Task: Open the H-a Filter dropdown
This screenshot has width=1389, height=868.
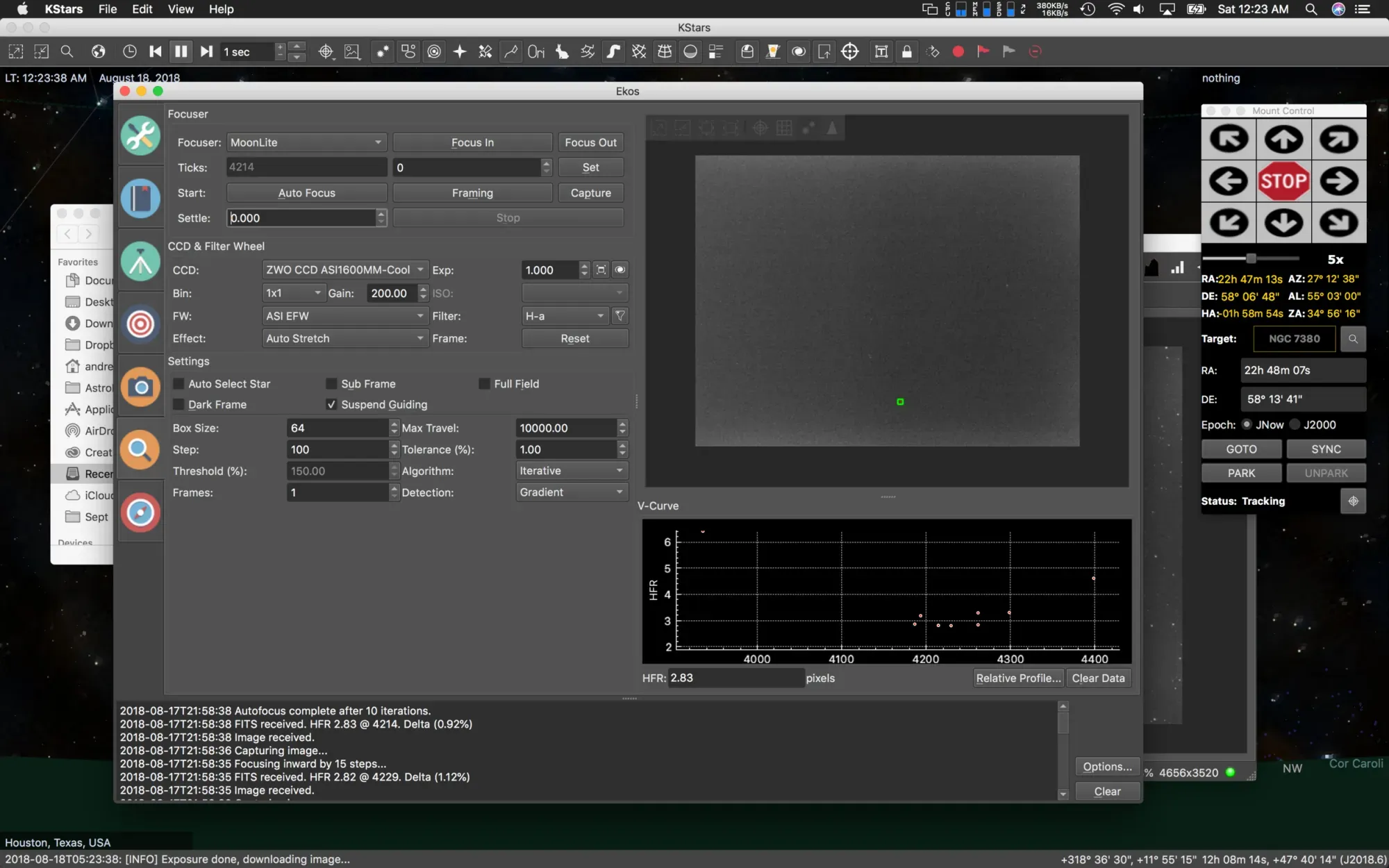Action: coord(565,316)
